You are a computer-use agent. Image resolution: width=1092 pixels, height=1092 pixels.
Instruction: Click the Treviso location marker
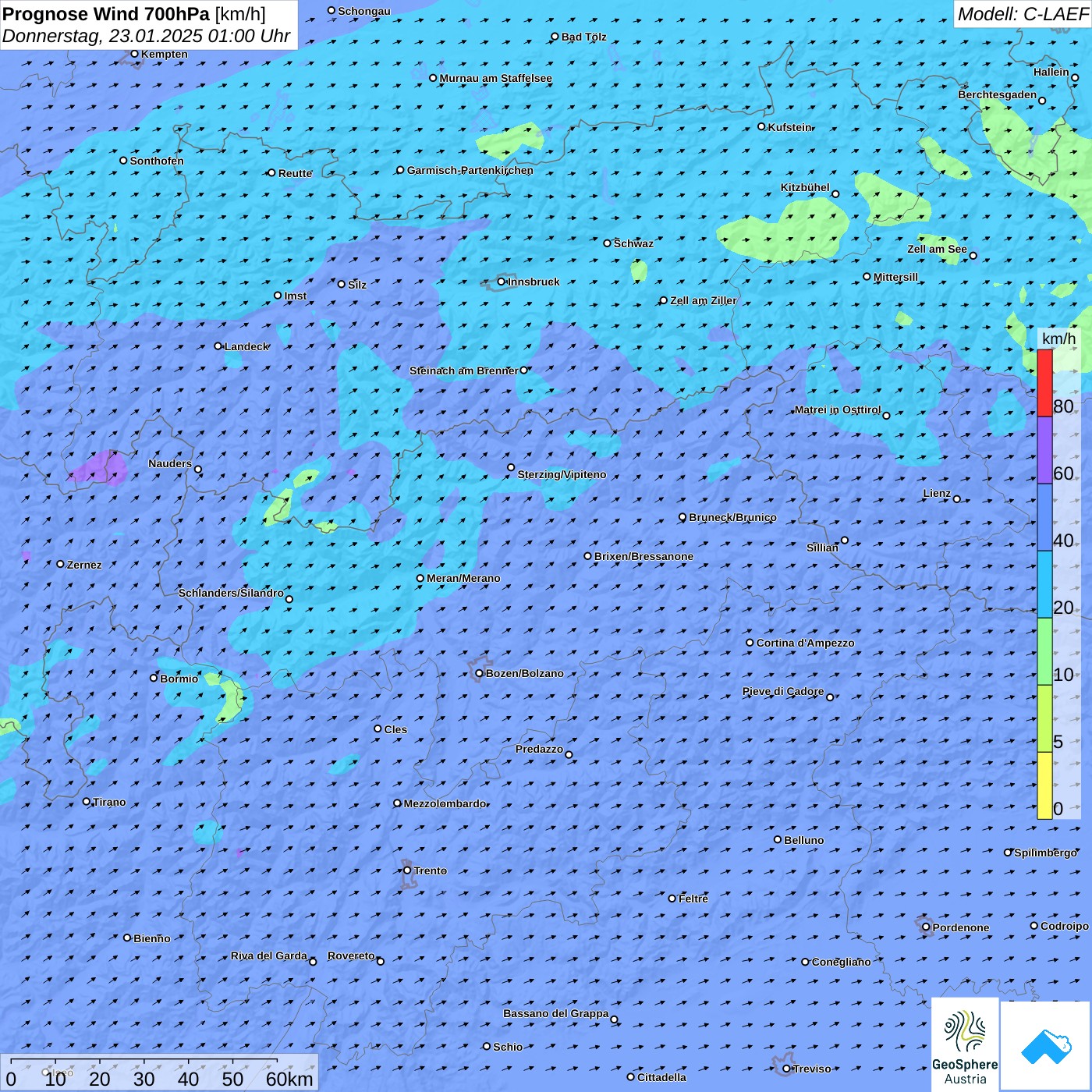coord(786,1069)
